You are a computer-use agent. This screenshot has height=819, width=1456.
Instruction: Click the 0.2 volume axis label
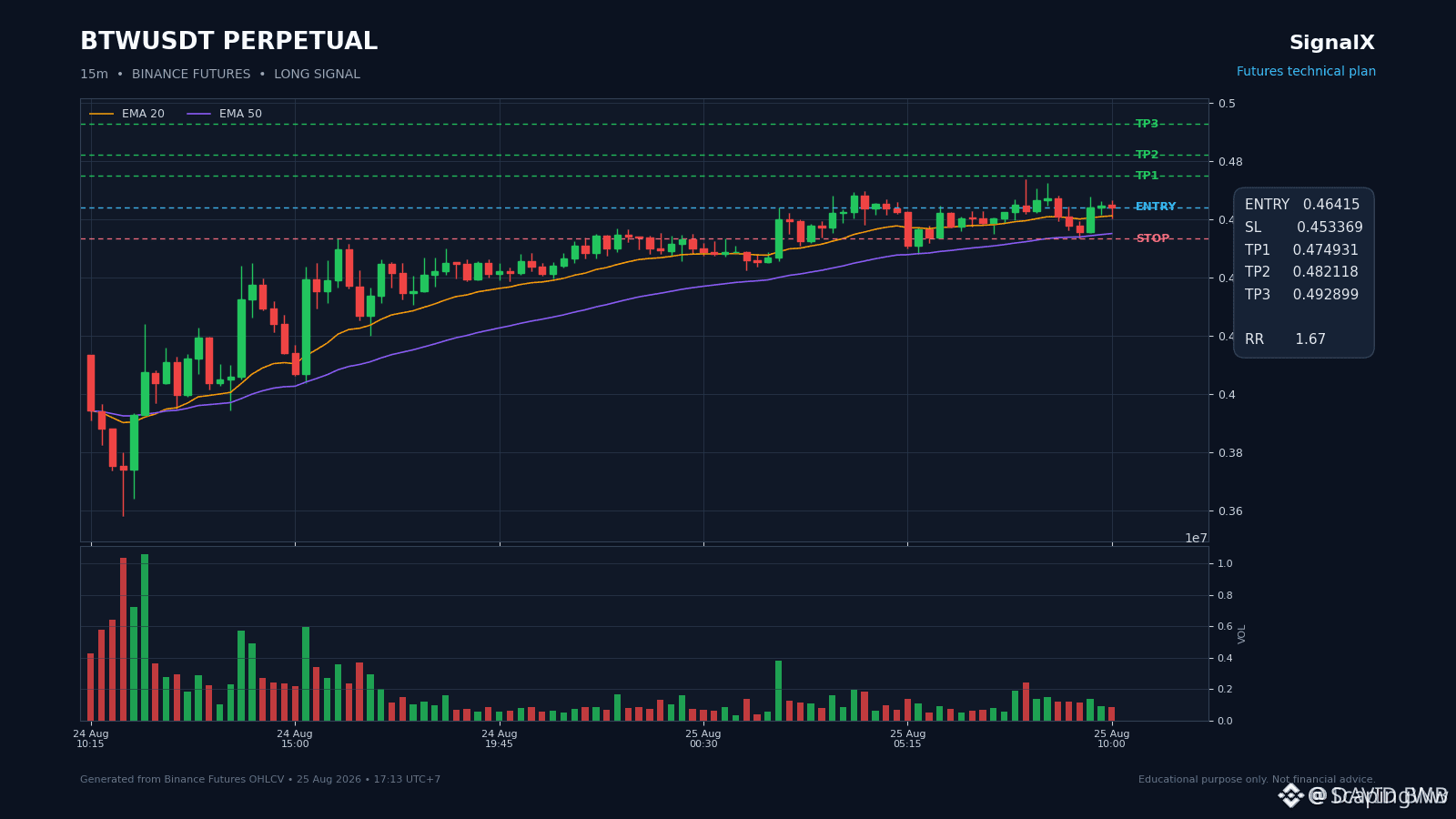point(1225,690)
